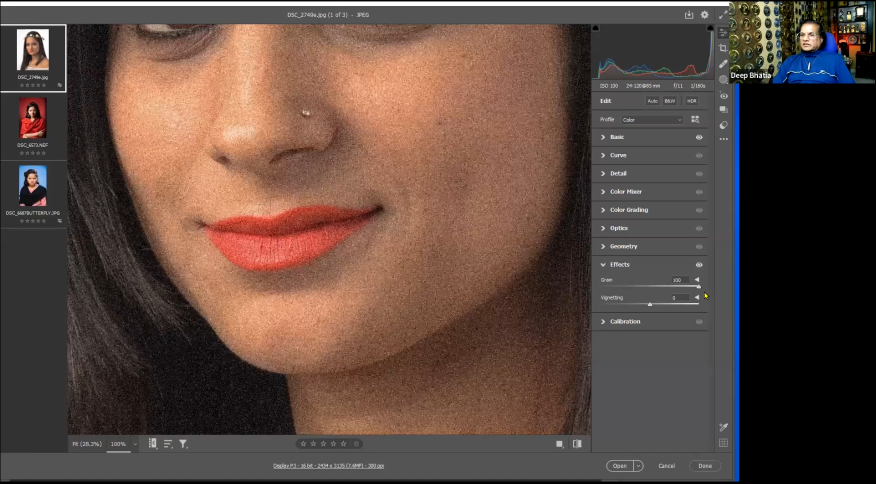Click the Done button
Screen dimensions: 876x484
[x=705, y=466]
